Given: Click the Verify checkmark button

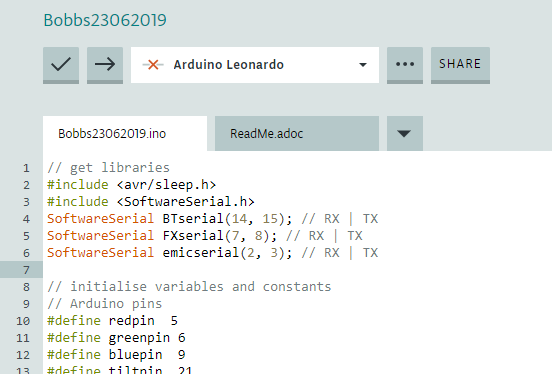Looking at the screenshot, I should pyautogui.click(x=61, y=65).
